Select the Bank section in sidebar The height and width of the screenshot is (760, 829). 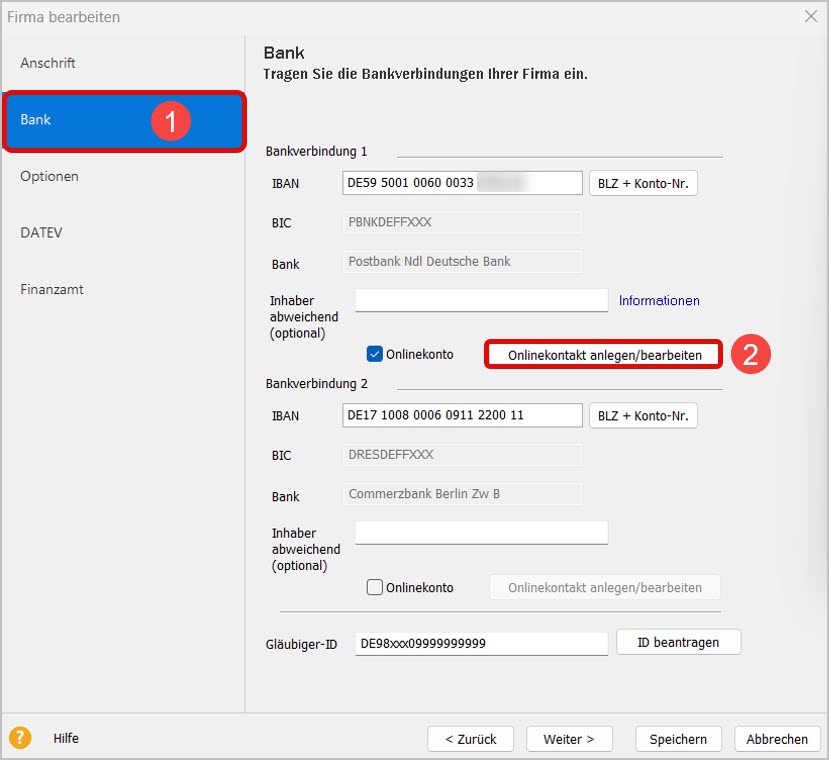[x=36, y=120]
